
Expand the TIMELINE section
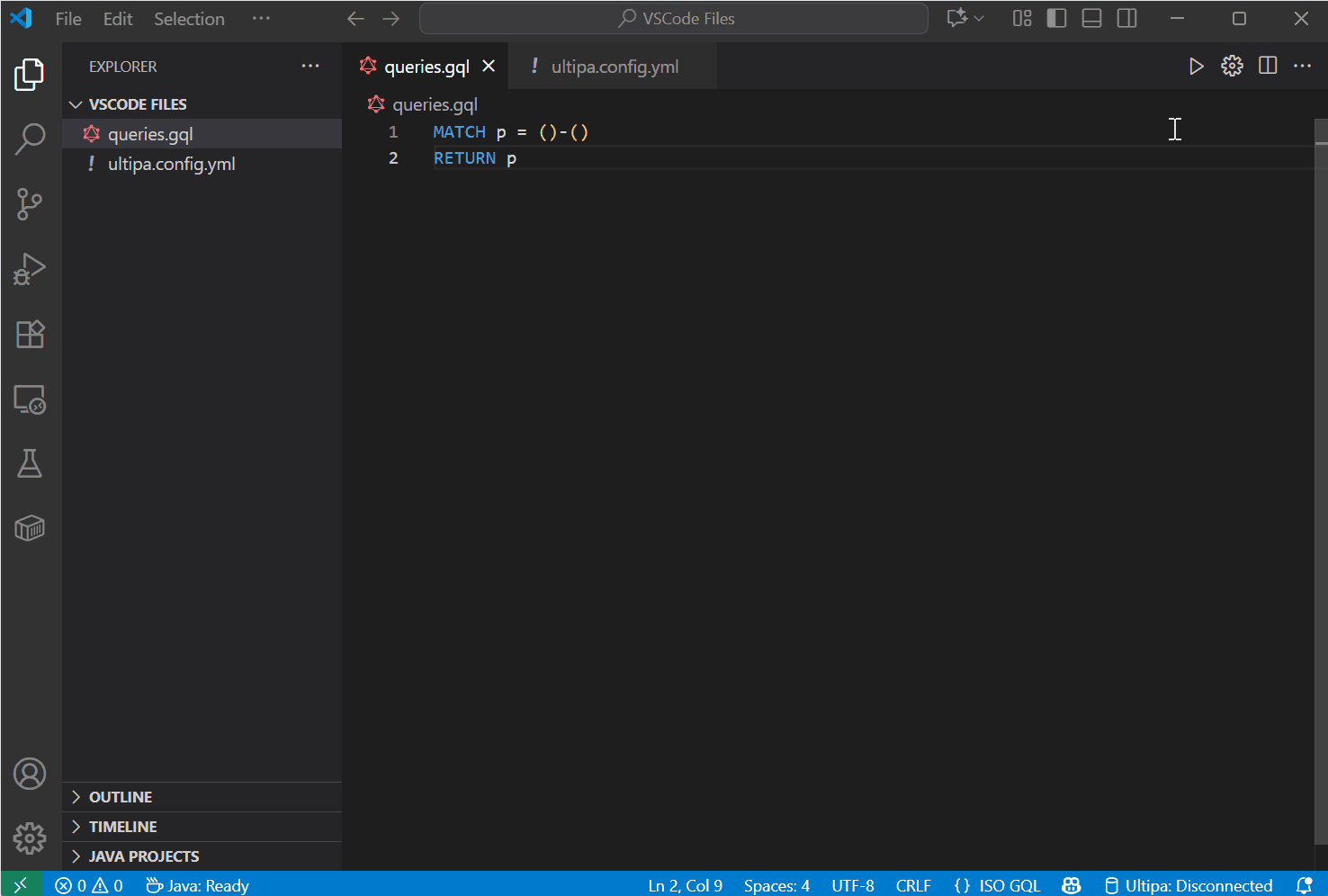pos(123,827)
